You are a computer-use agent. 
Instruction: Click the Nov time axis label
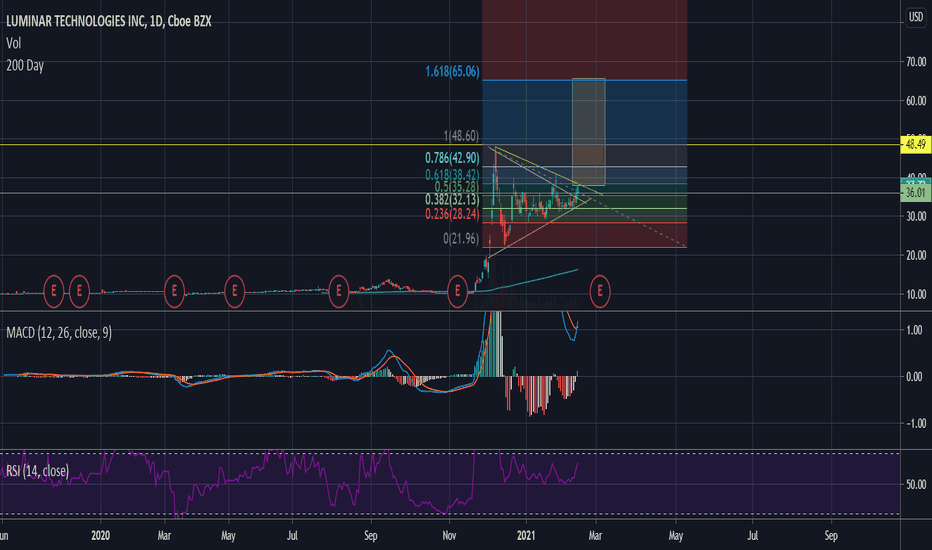(449, 536)
